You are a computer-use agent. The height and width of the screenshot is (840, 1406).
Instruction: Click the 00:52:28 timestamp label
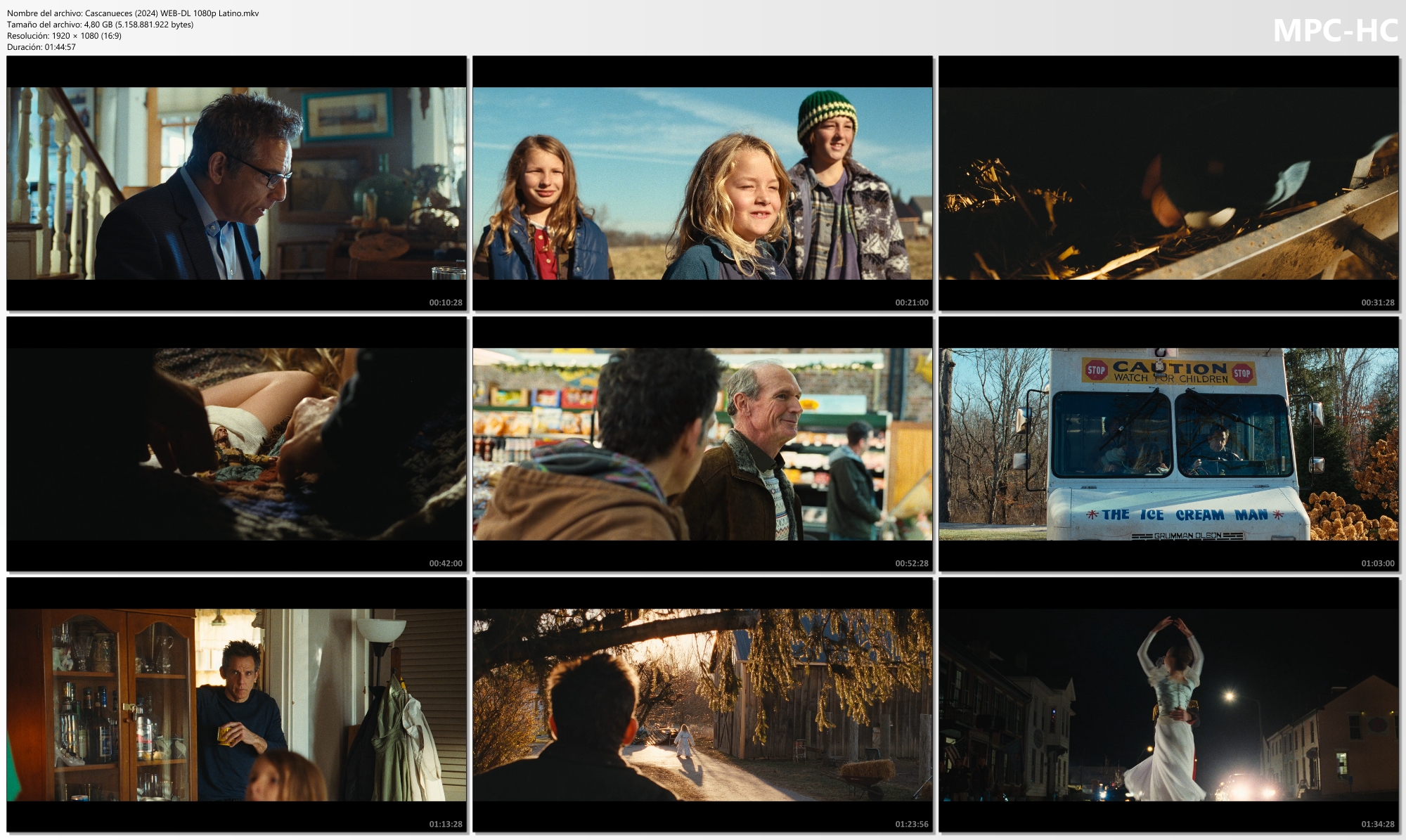tap(911, 564)
